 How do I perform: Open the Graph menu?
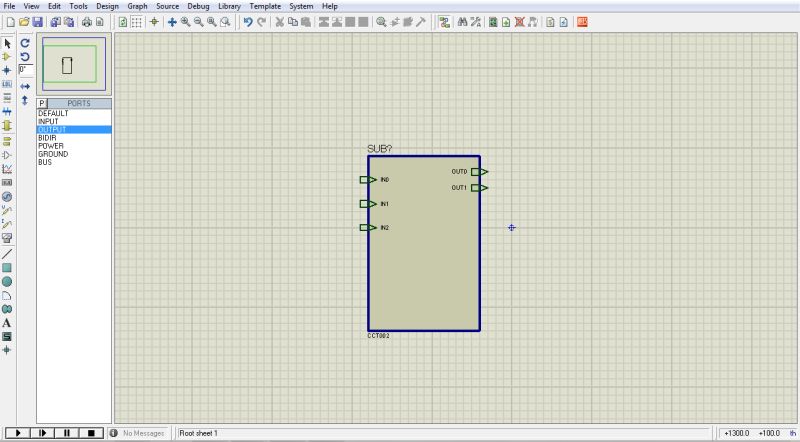coord(137,6)
